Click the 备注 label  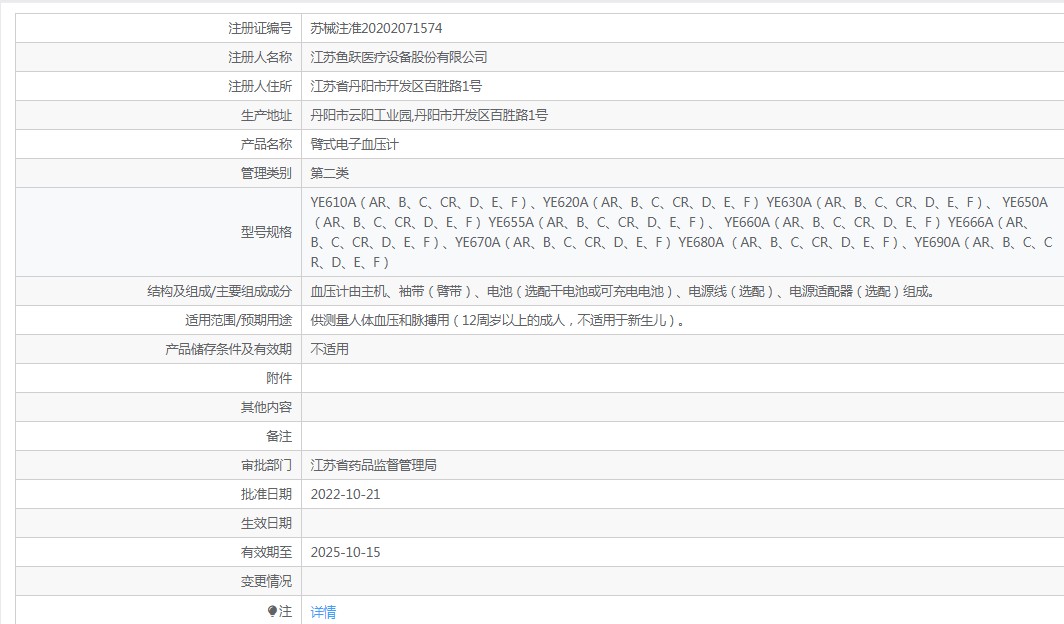pyautogui.click(x=279, y=437)
